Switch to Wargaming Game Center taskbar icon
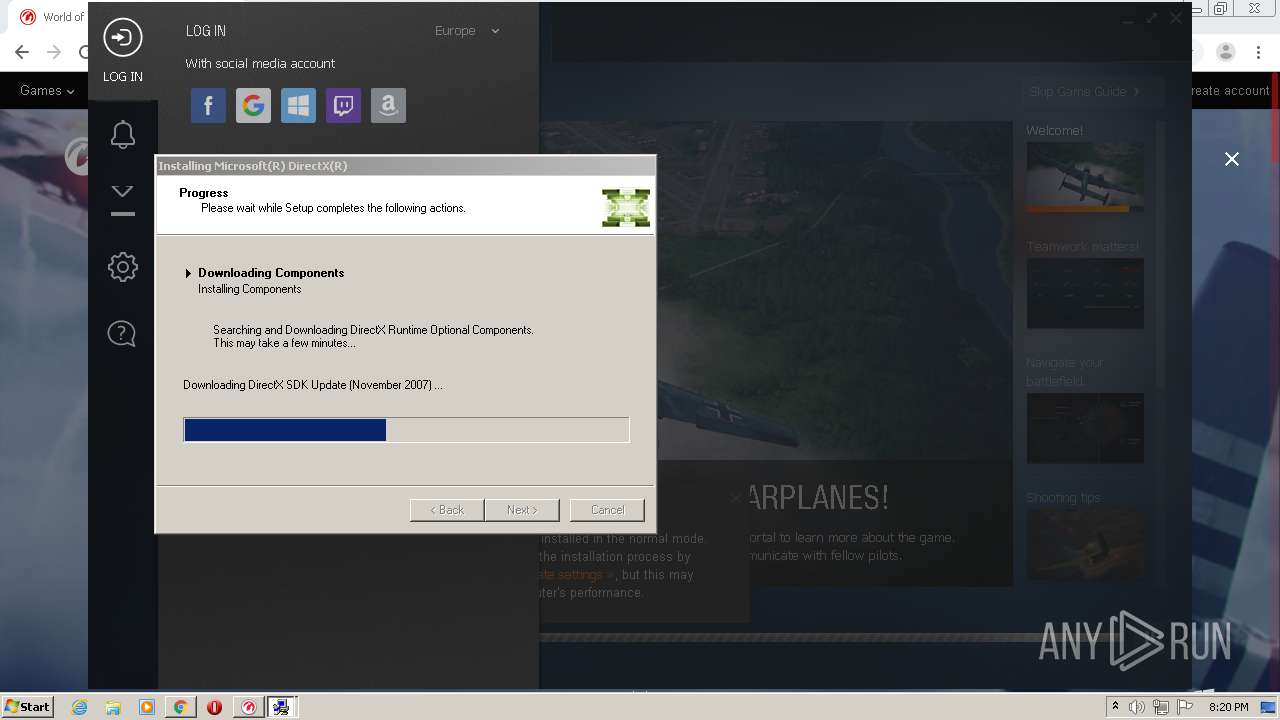Viewport: 1280px width, 720px height. click(248, 707)
